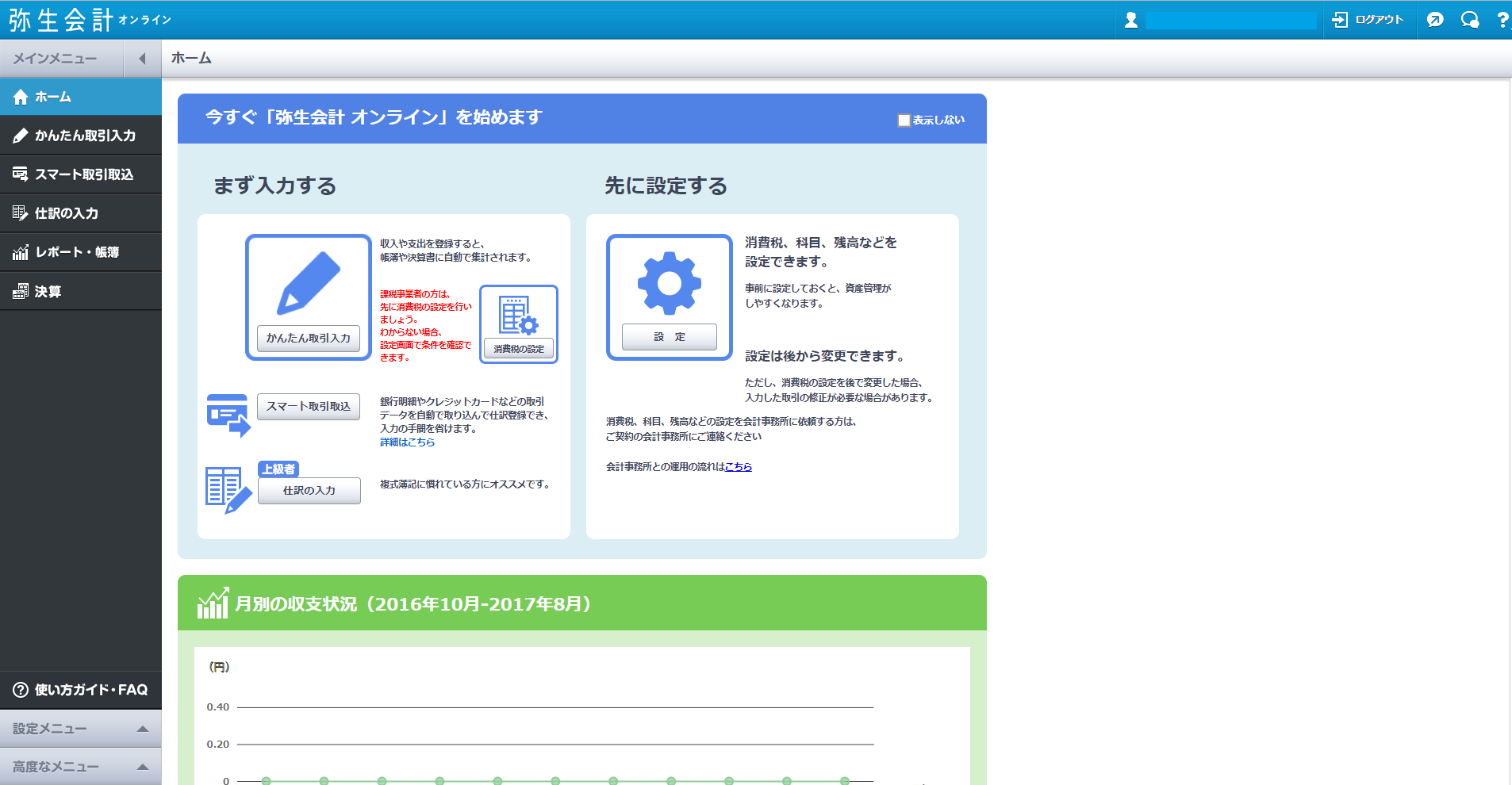Open the help question mark icon
Viewport: 1512px width, 785px height.
[x=1502, y=20]
